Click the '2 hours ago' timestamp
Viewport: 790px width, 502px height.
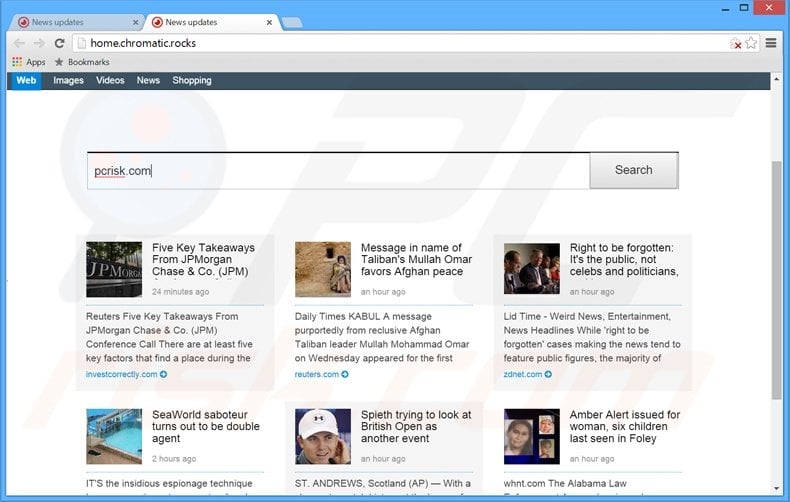174,459
